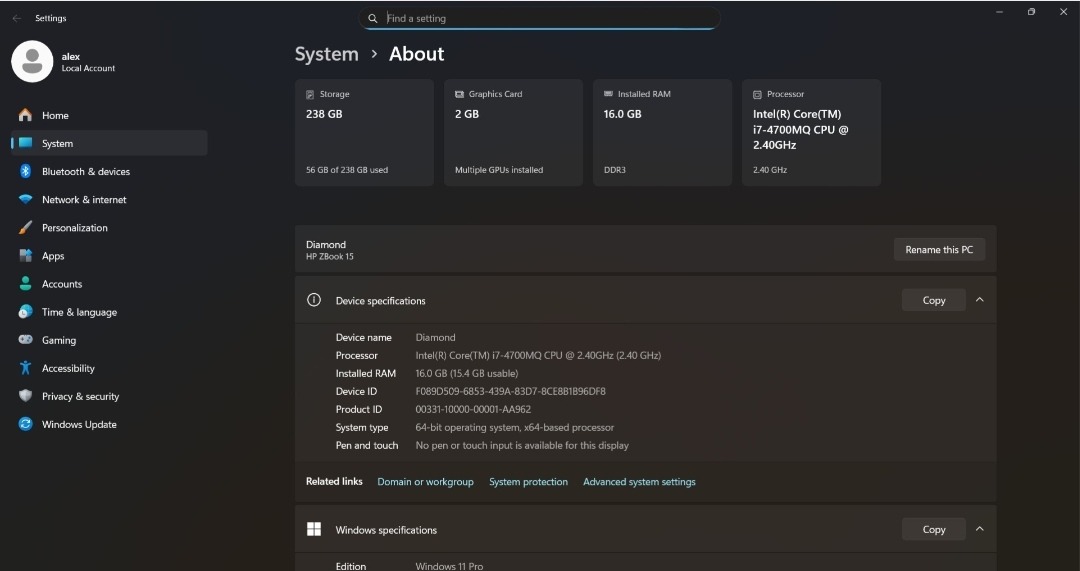Open the Accounts settings page
1080x571 pixels.
point(62,284)
